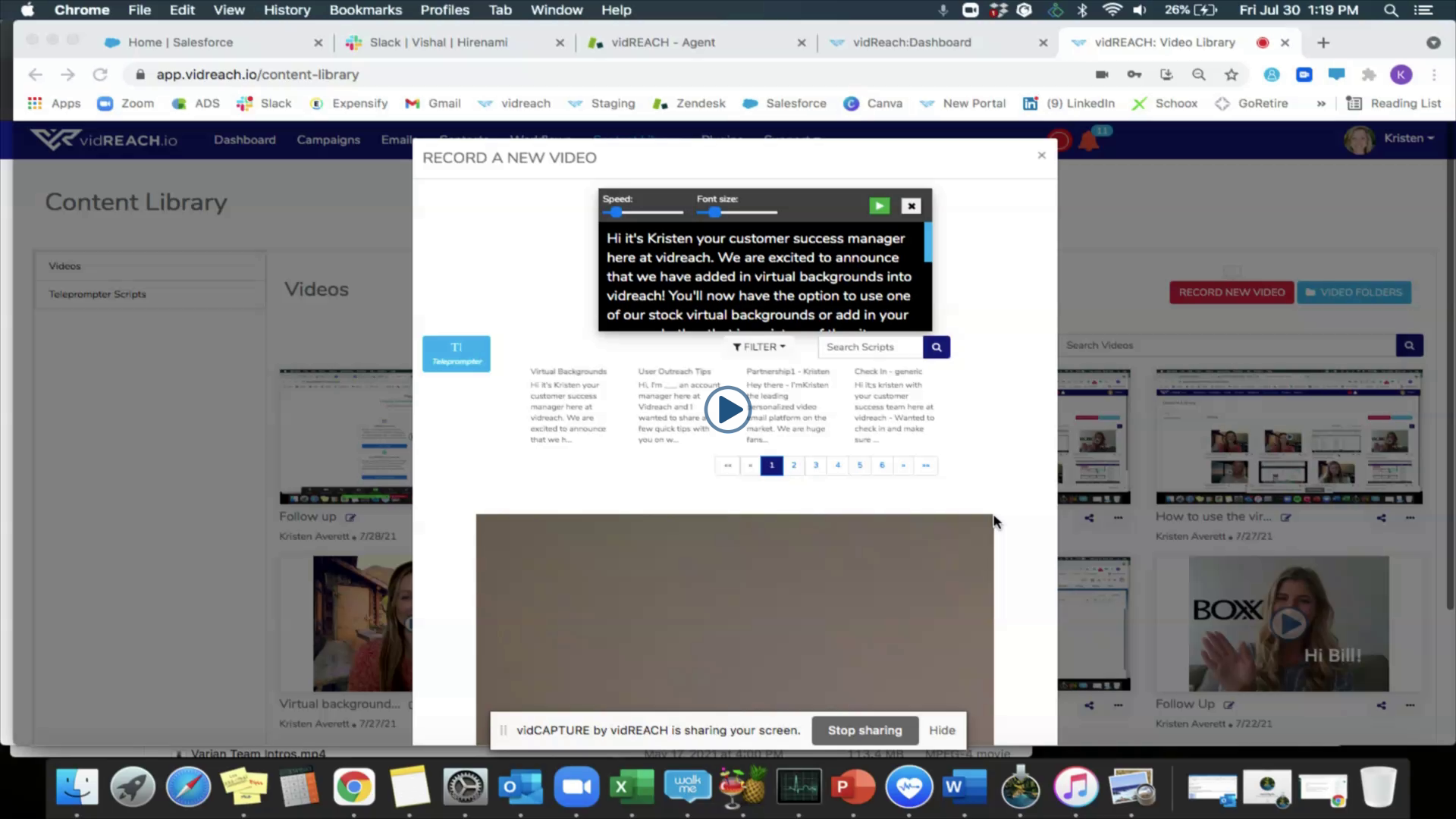The image size is (1456, 819).
Task: Click the green play button in teleprompter
Action: 879,206
